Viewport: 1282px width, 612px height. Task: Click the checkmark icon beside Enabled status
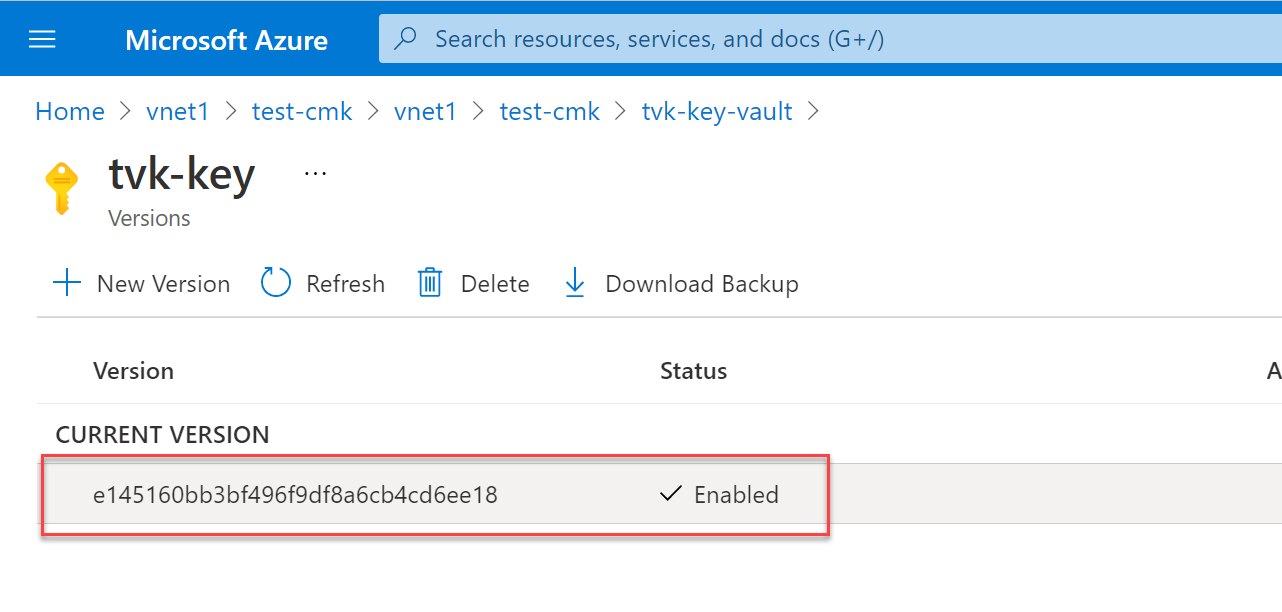pyautogui.click(x=670, y=494)
